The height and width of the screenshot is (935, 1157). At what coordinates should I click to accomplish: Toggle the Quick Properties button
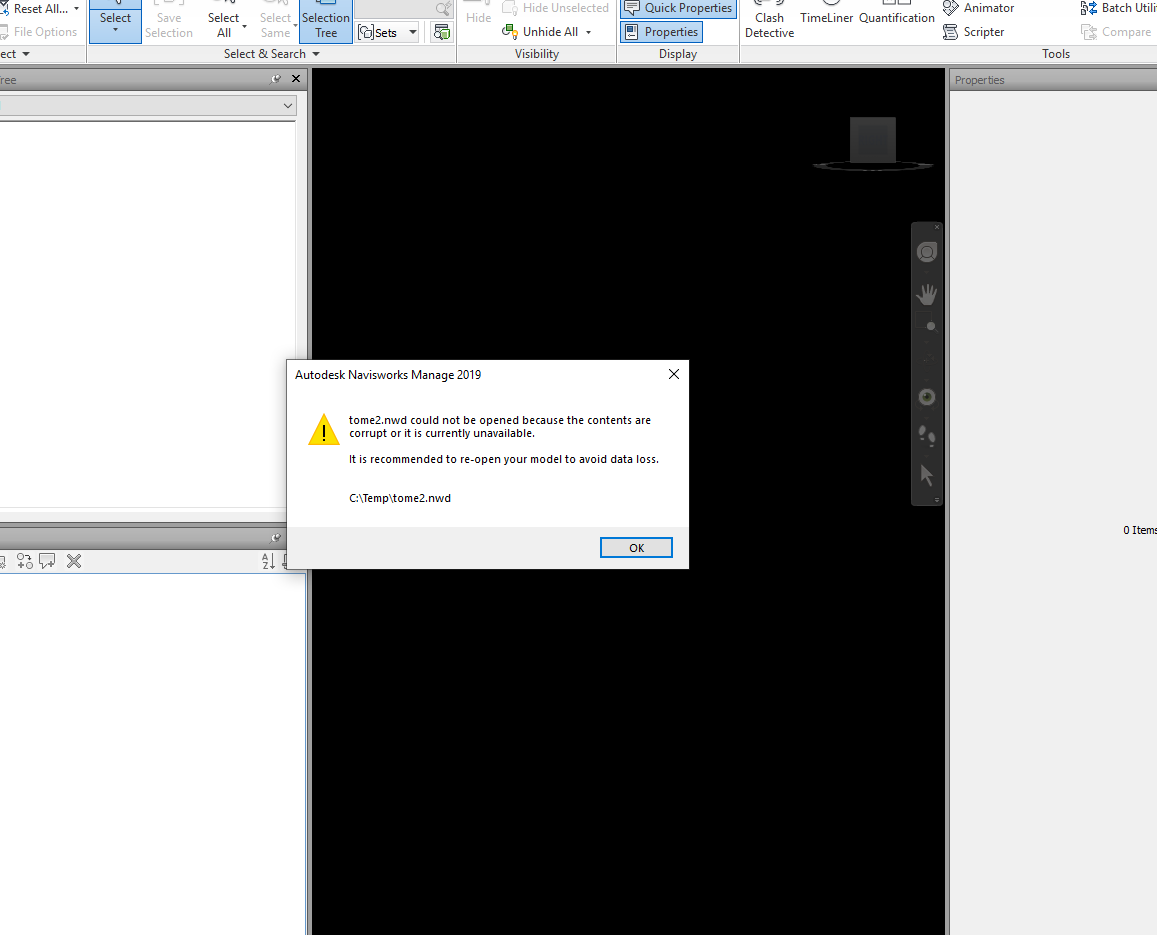tap(678, 8)
